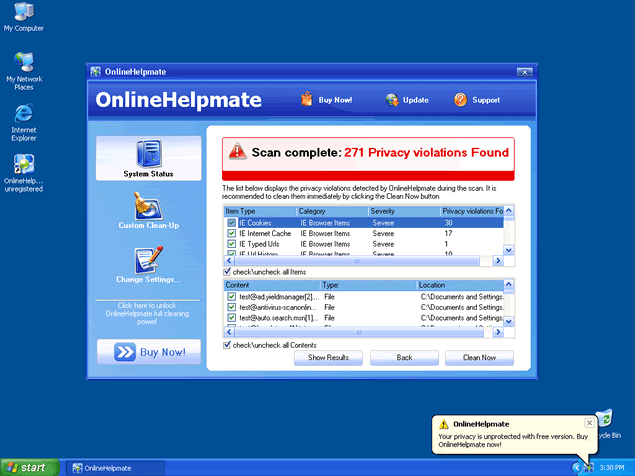The image size is (635, 476).
Task: Click the Update globe icon
Action: click(x=392, y=100)
